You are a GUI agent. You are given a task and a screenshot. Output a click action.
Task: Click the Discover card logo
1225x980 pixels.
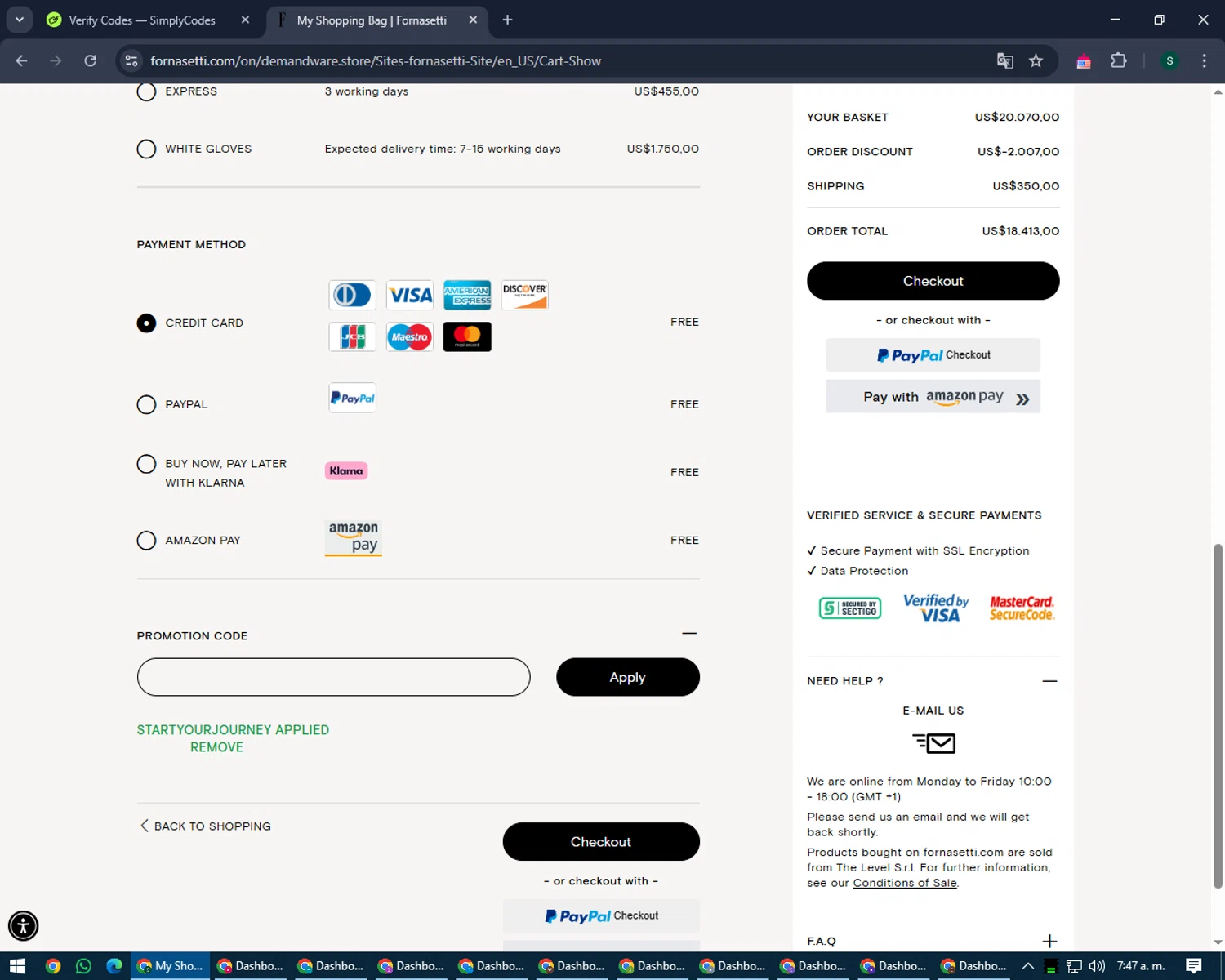point(524,295)
